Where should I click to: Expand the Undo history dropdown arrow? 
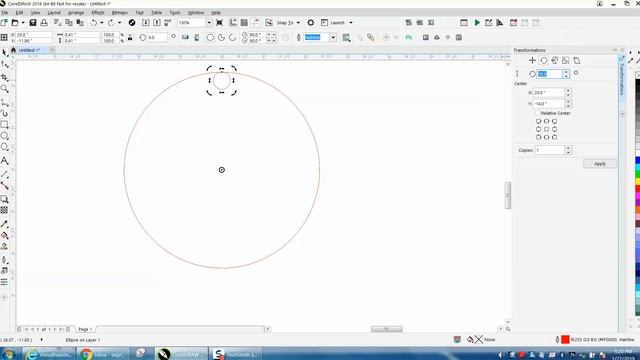tap(101, 23)
